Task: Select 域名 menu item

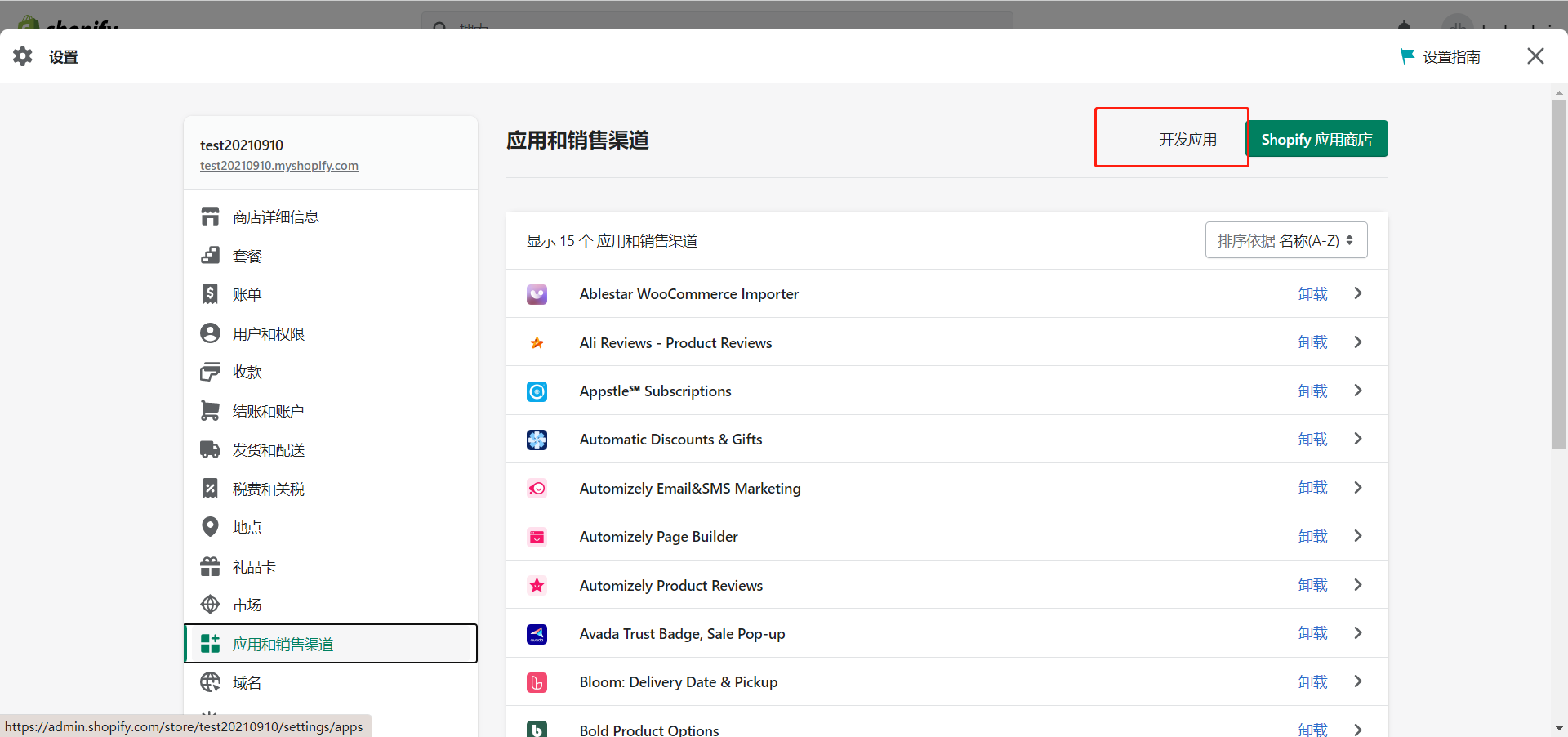Action: coord(331,682)
